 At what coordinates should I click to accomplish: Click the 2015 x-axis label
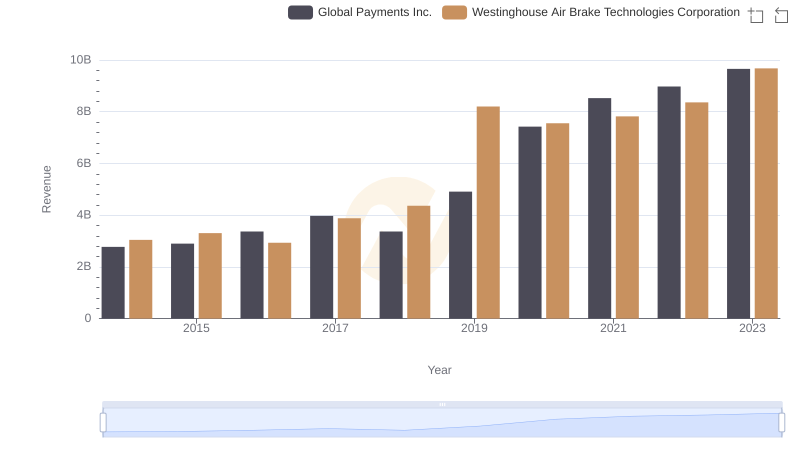196,328
